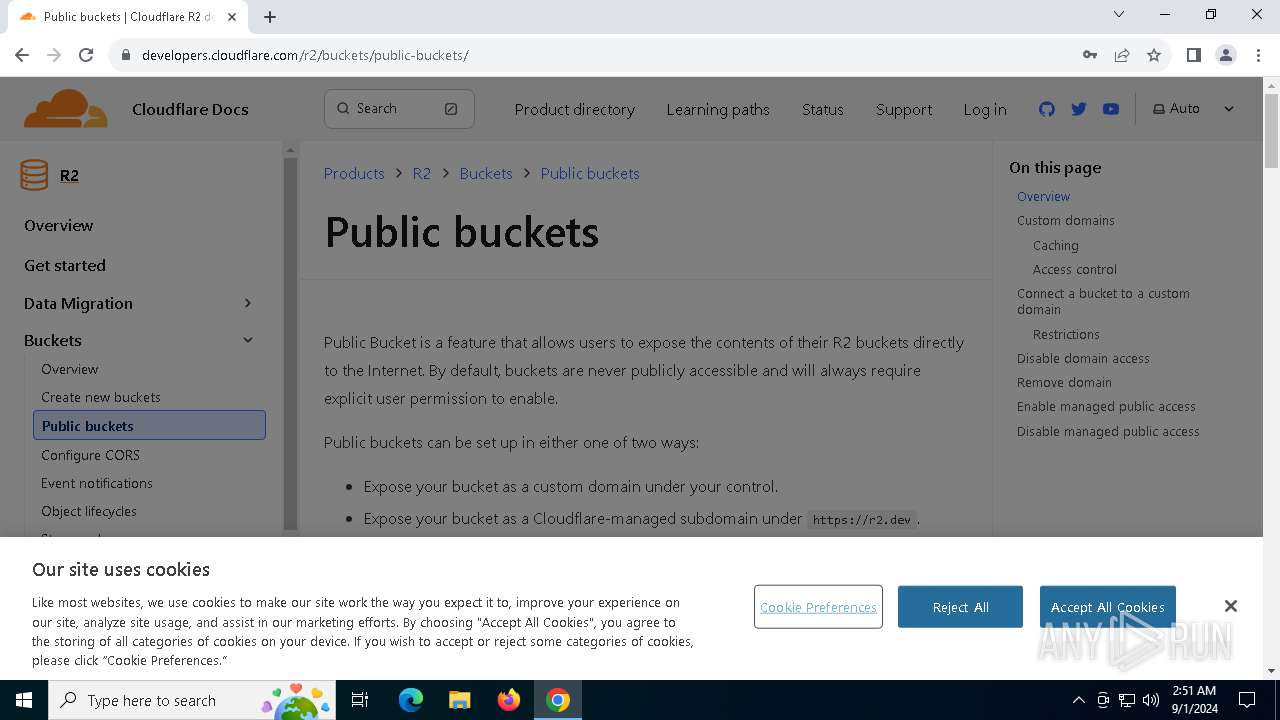Click the Windows Start button
Viewport: 1280px width, 720px height.
pos(24,700)
